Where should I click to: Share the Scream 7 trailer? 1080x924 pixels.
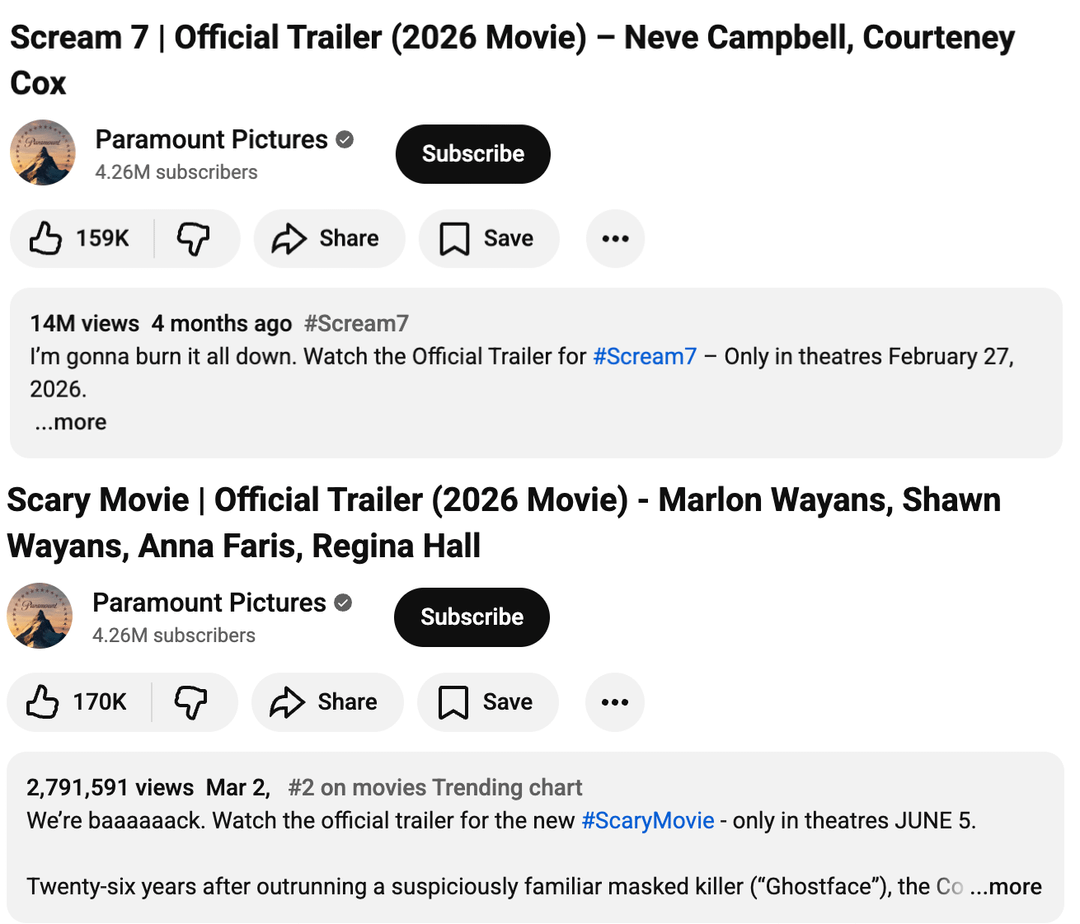328,239
